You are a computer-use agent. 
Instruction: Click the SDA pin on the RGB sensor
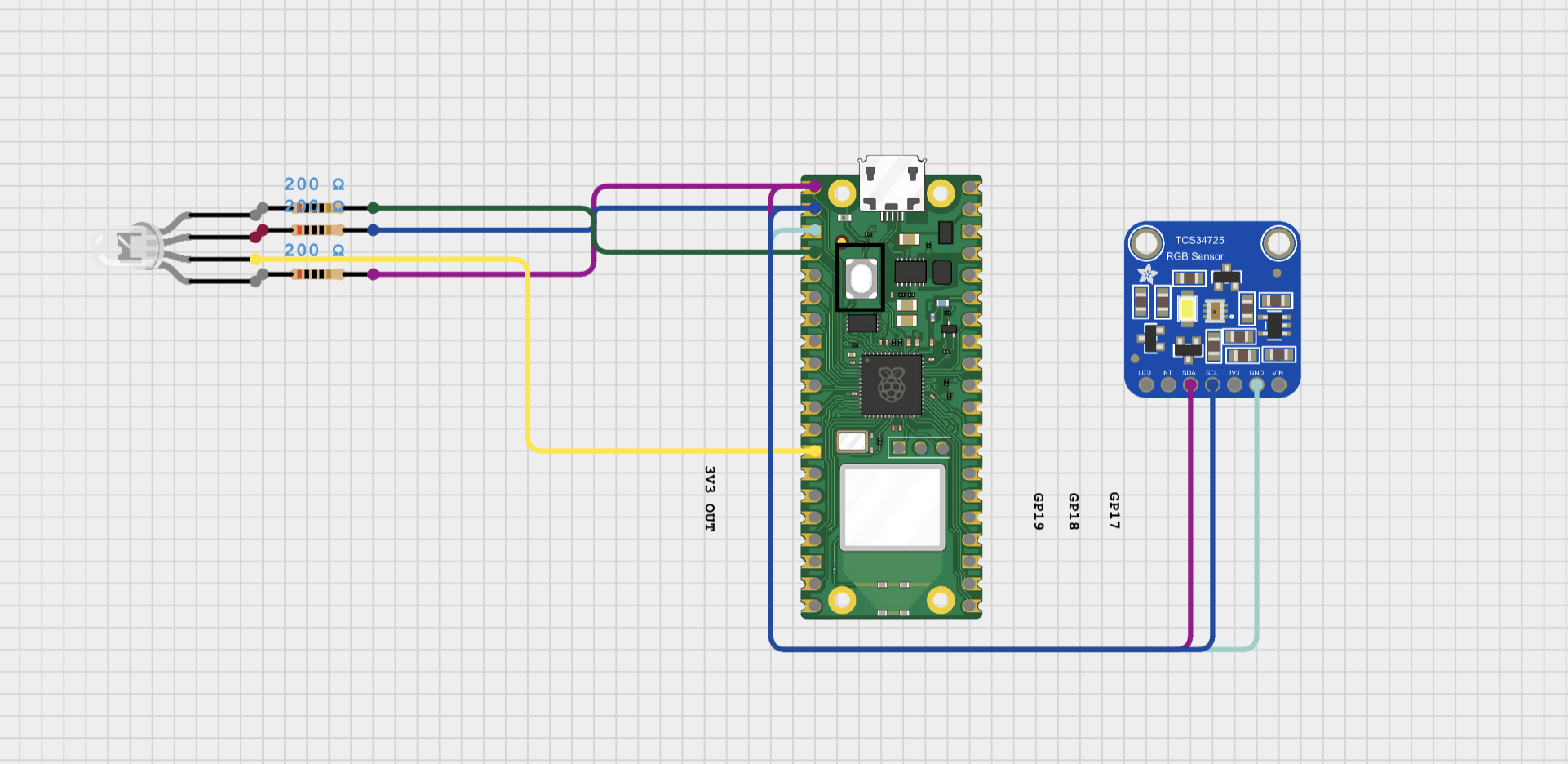[x=1190, y=384]
